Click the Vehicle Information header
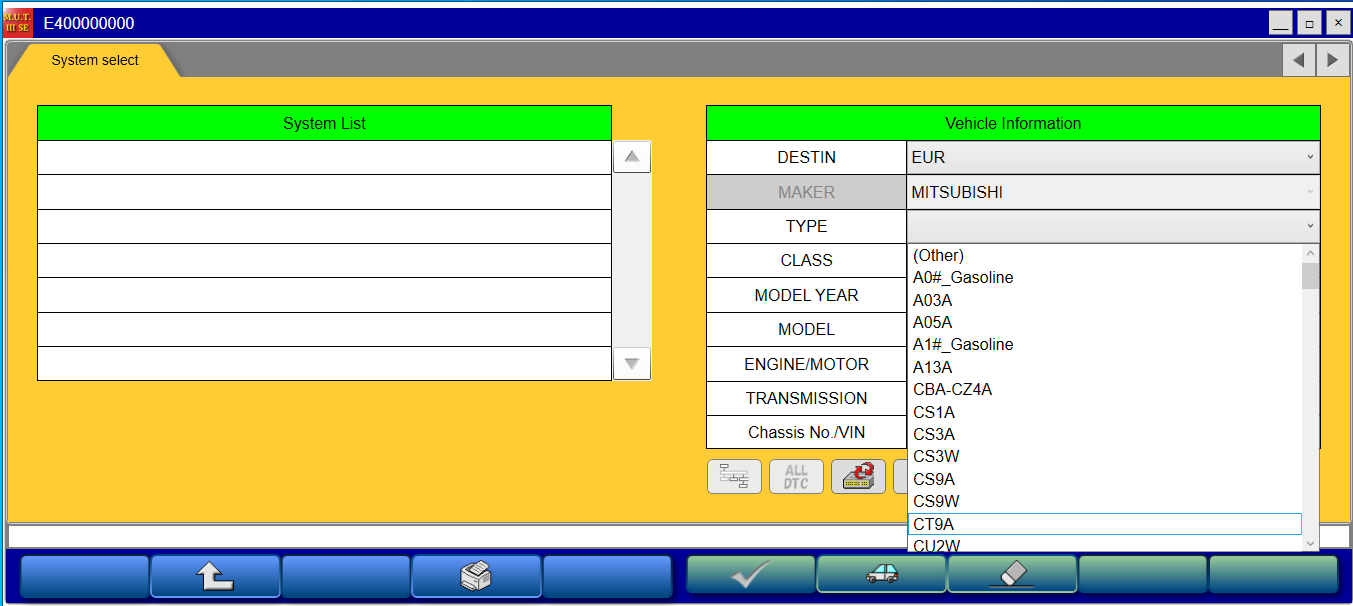 pyautogui.click(x=1013, y=123)
